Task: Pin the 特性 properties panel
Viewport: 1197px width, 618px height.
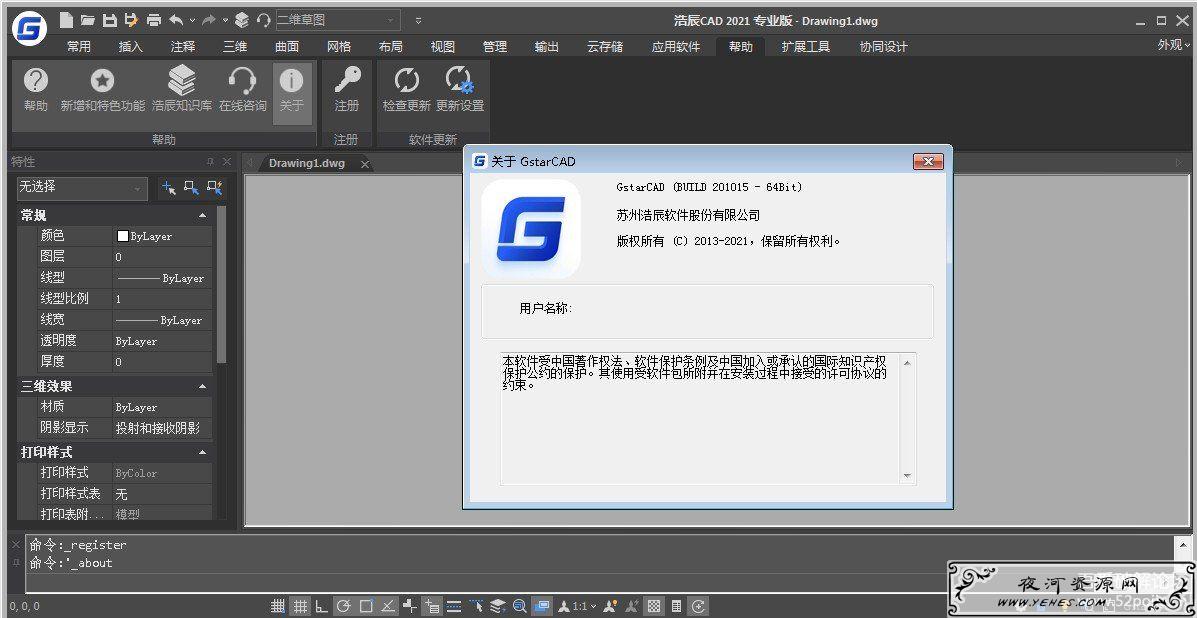Action: pyautogui.click(x=210, y=162)
